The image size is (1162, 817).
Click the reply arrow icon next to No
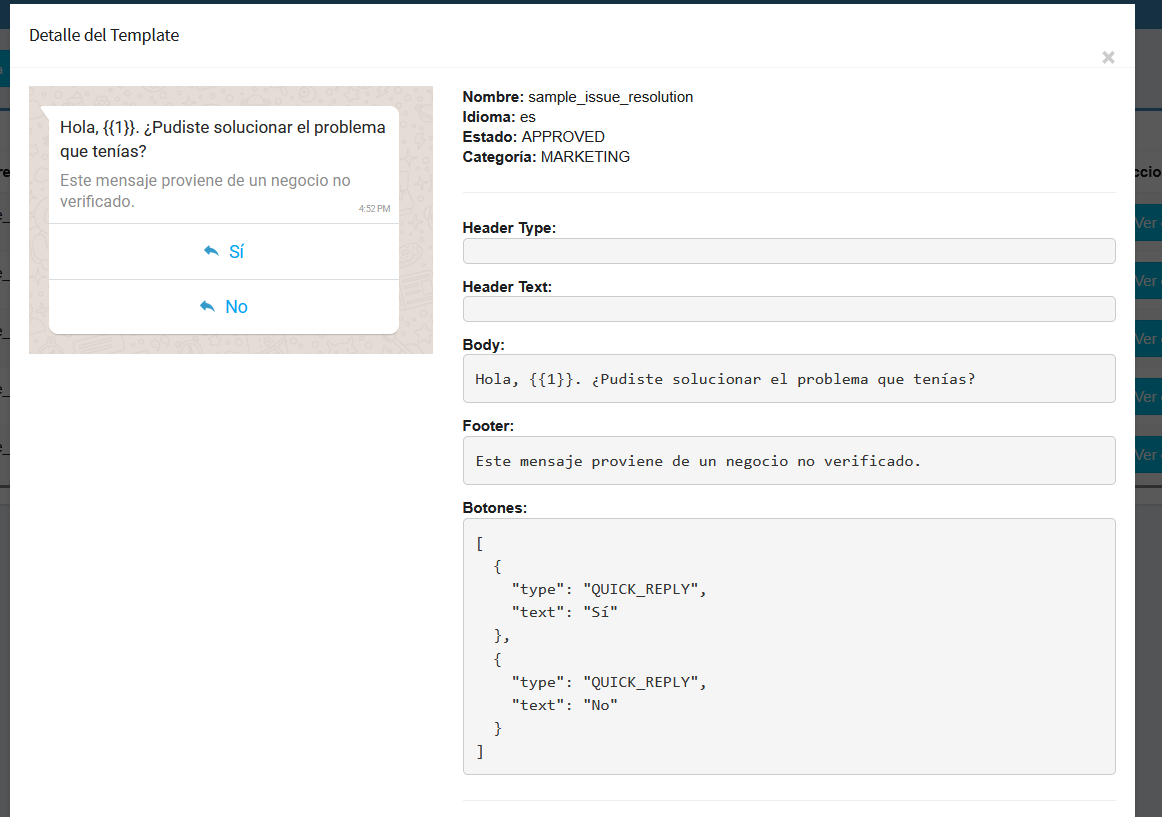coord(208,306)
